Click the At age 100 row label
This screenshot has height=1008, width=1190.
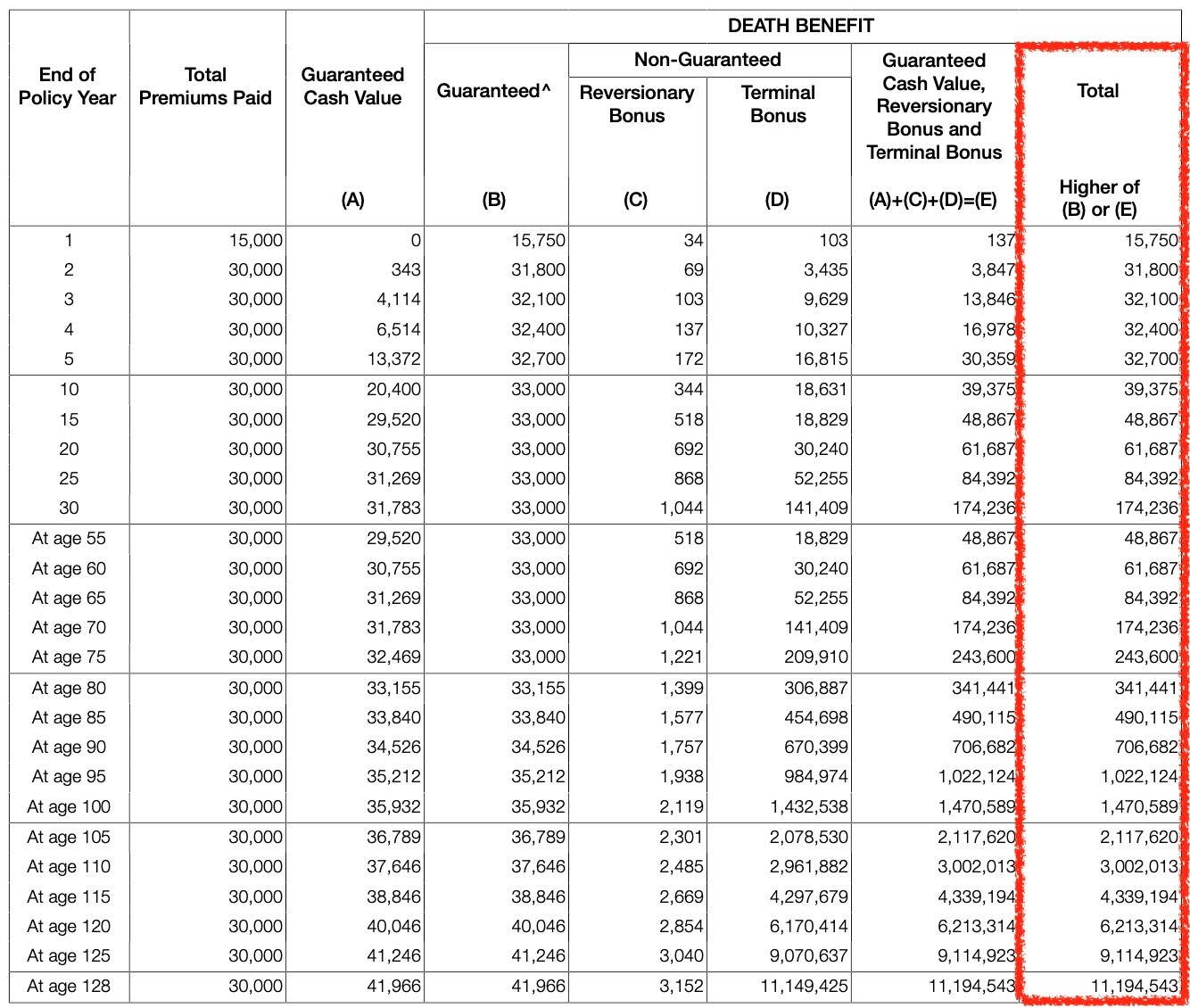click(69, 807)
